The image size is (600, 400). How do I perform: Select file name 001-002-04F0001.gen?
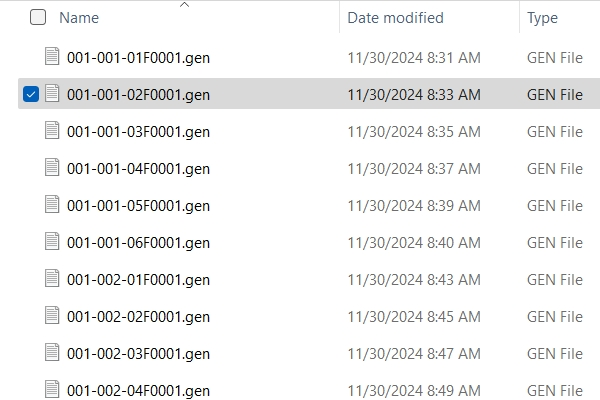(138, 390)
